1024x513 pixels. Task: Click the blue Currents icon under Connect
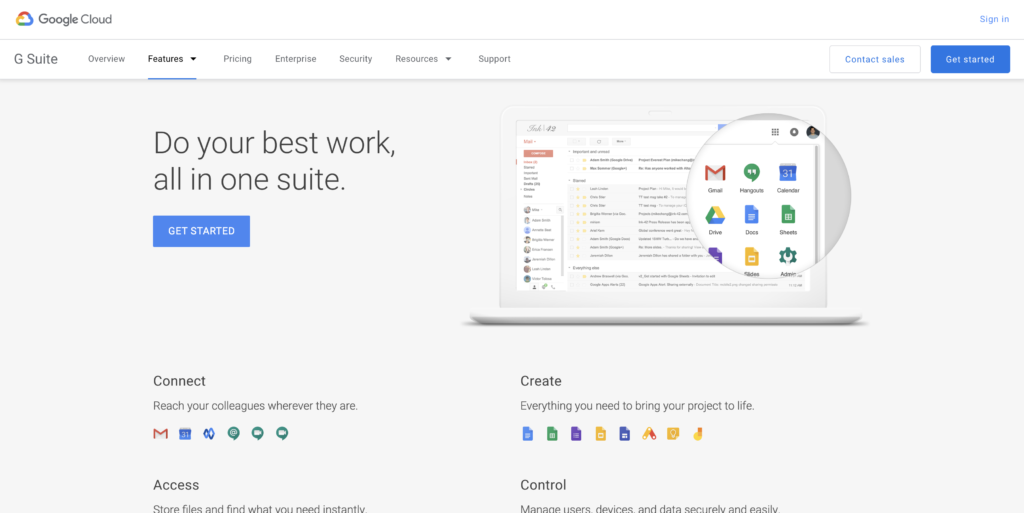(209, 433)
